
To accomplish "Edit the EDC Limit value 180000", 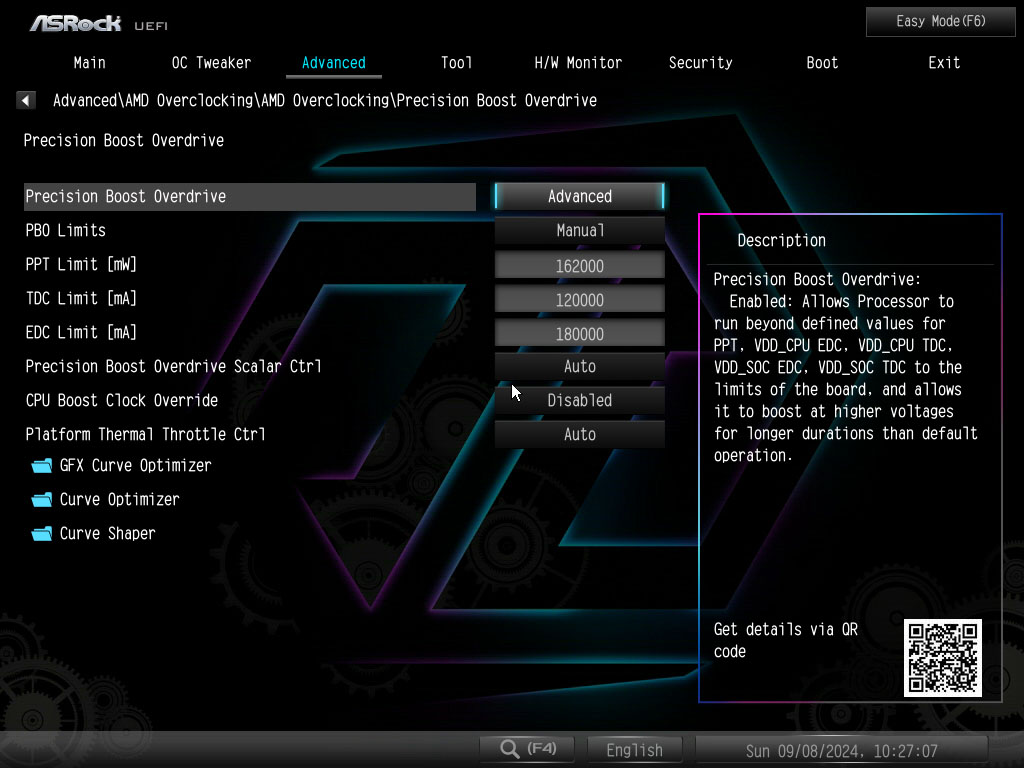I will coord(579,334).
